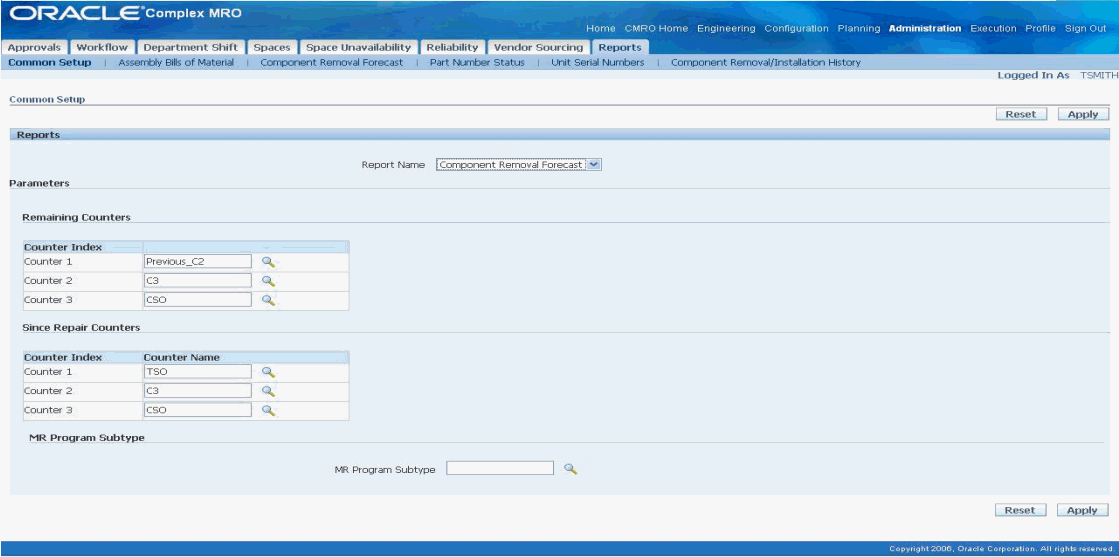Open the Spaces tab
The height and width of the screenshot is (557, 1119).
click(x=272, y=47)
